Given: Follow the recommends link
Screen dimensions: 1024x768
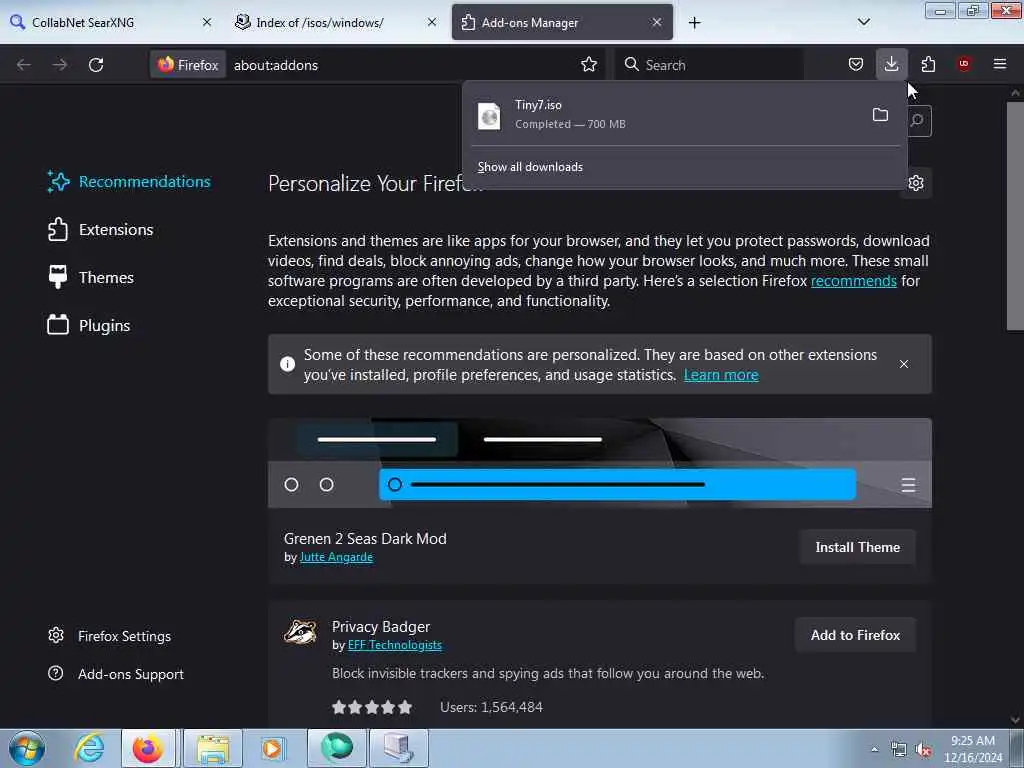Looking at the screenshot, I should (x=854, y=281).
